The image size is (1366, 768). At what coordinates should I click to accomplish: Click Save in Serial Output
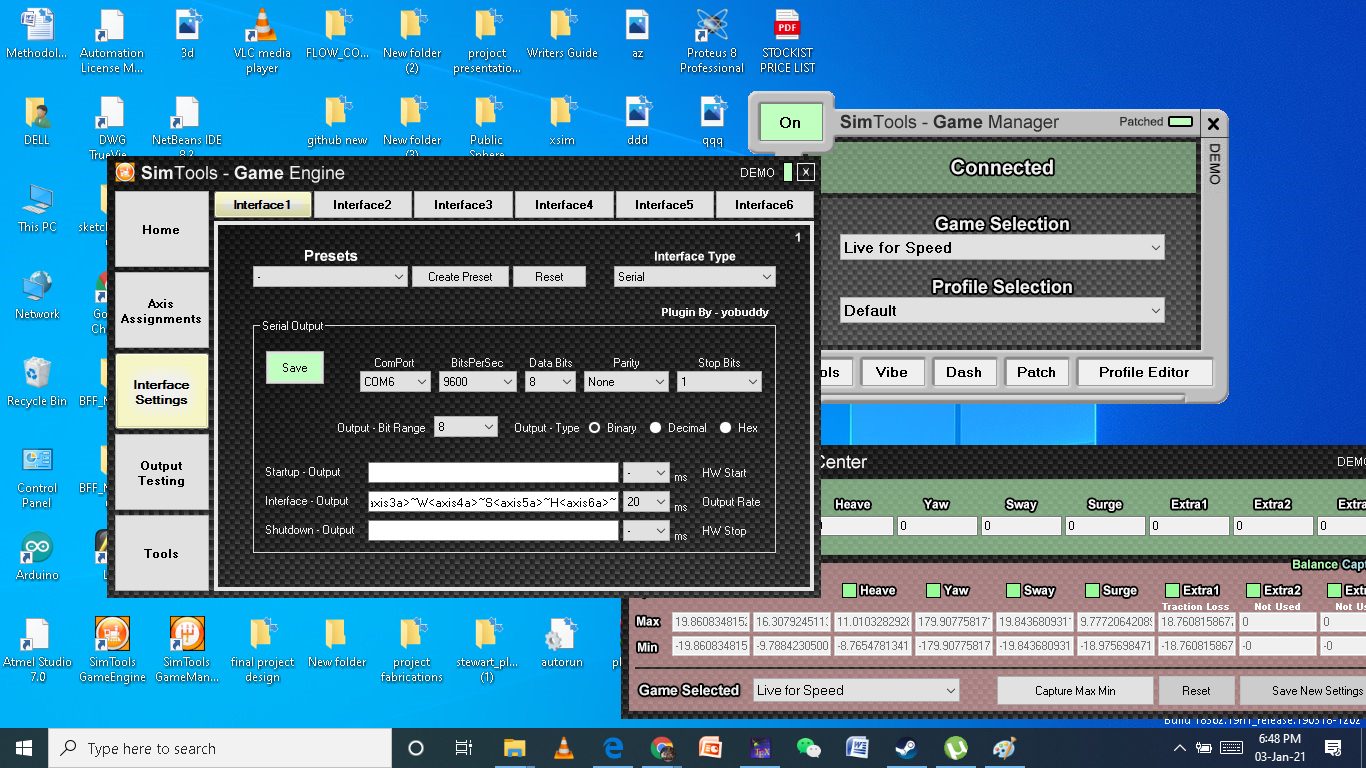click(x=295, y=368)
